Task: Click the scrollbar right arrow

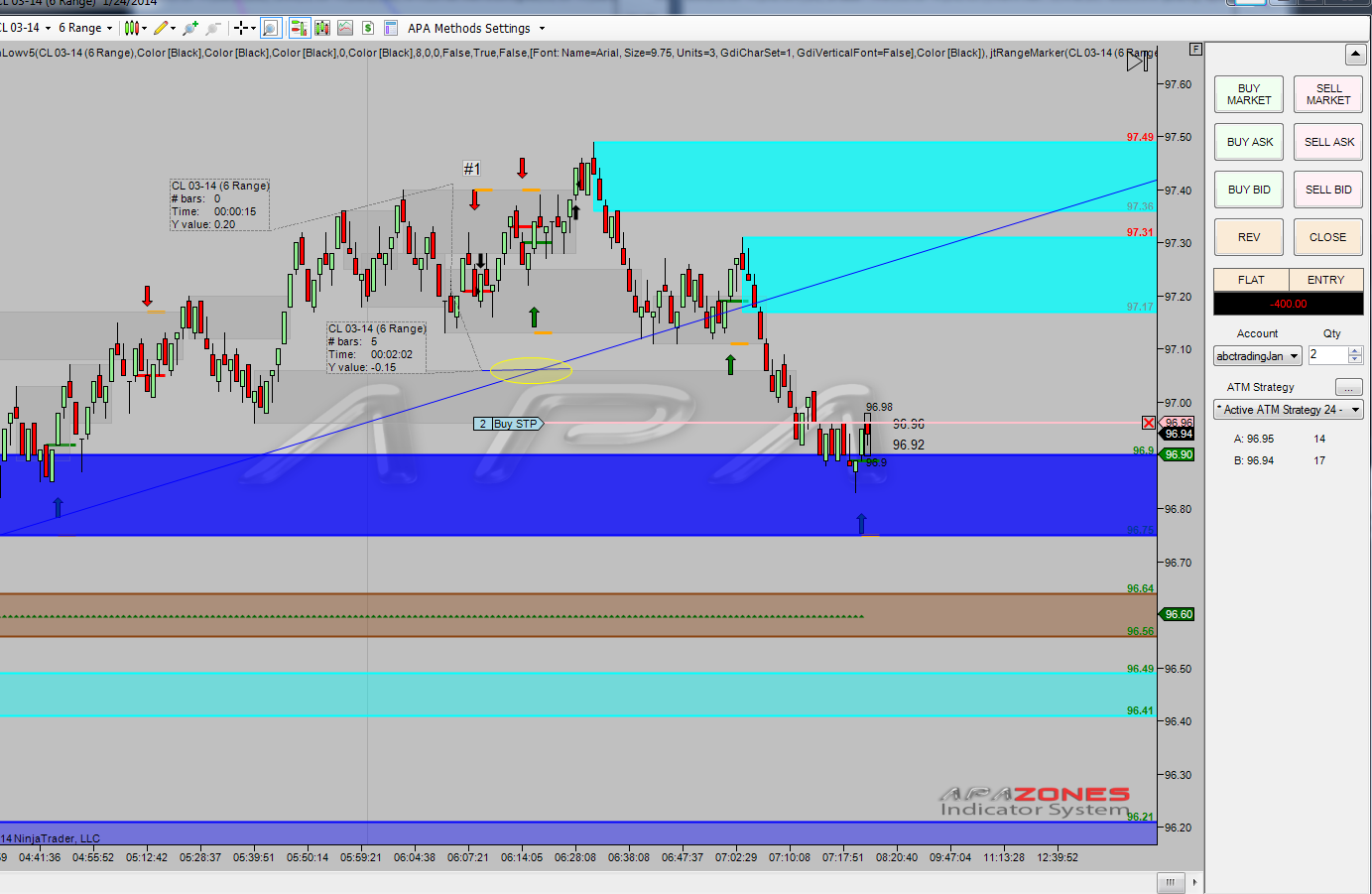Action: coord(1194,882)
